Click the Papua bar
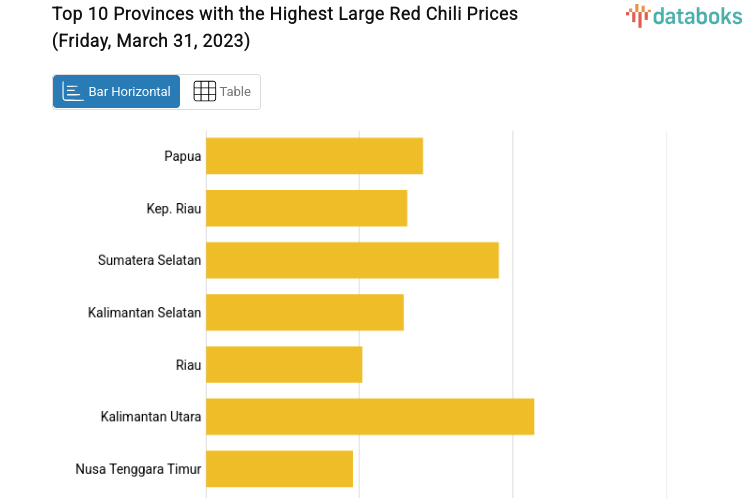Image resolution: width=753 pixels, height=498 pixels. [314, 156]
